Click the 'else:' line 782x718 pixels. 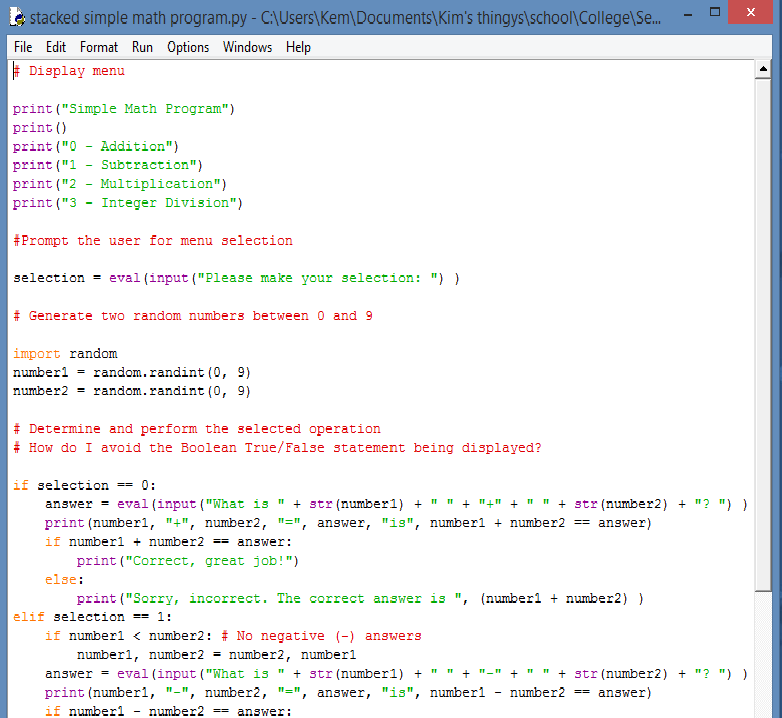coord(64,580)
